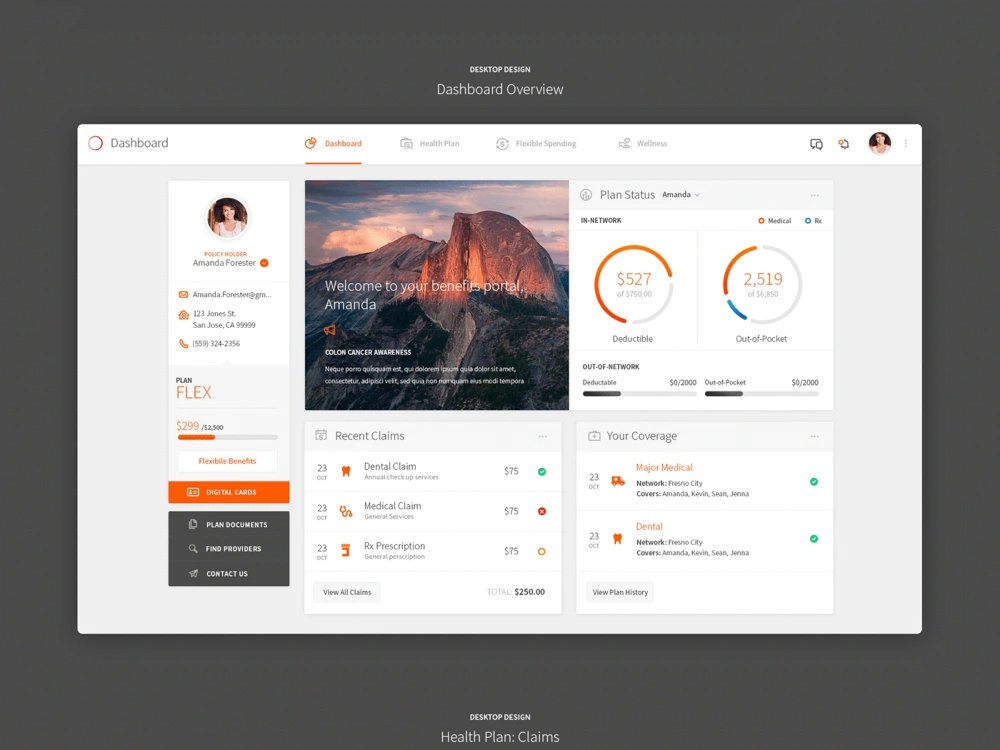Screen dimensions: 1000x750
Task: Open the Dashboard tab
Action: coord(333,143)
